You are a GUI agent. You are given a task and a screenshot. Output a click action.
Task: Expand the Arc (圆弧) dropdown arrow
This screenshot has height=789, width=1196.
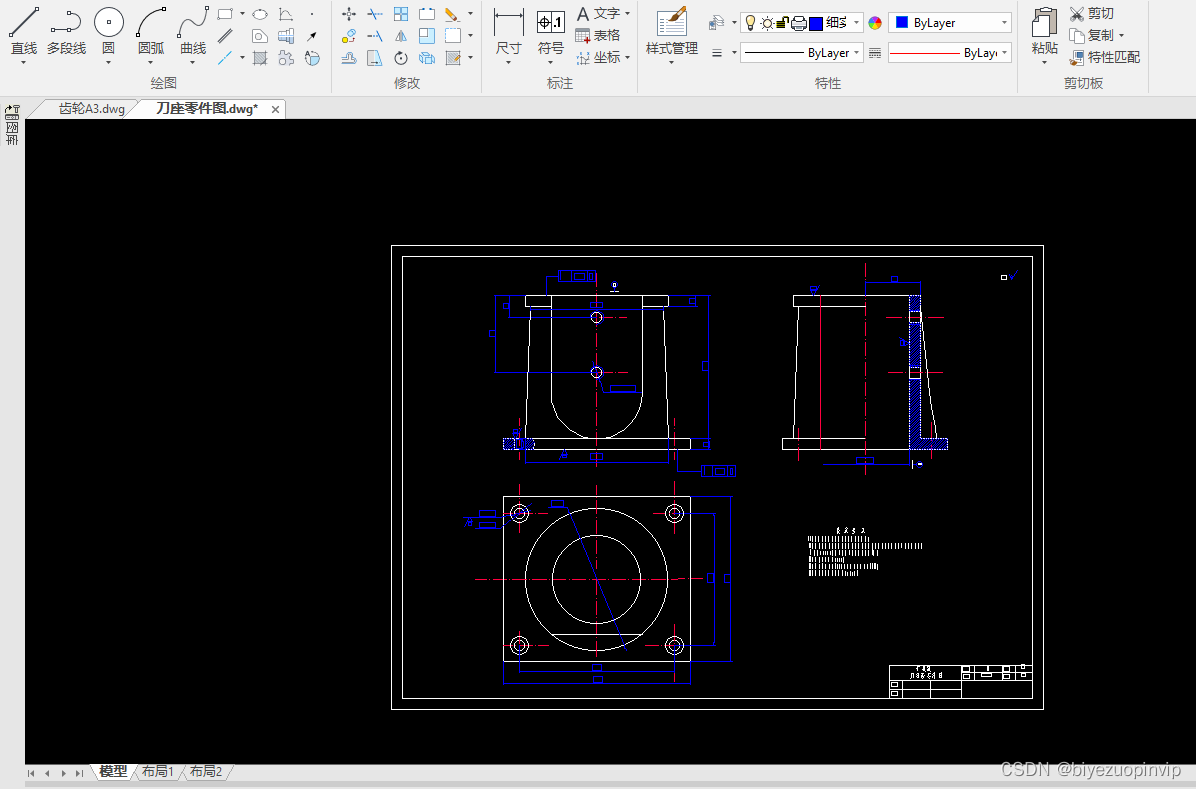coord(151,62)
